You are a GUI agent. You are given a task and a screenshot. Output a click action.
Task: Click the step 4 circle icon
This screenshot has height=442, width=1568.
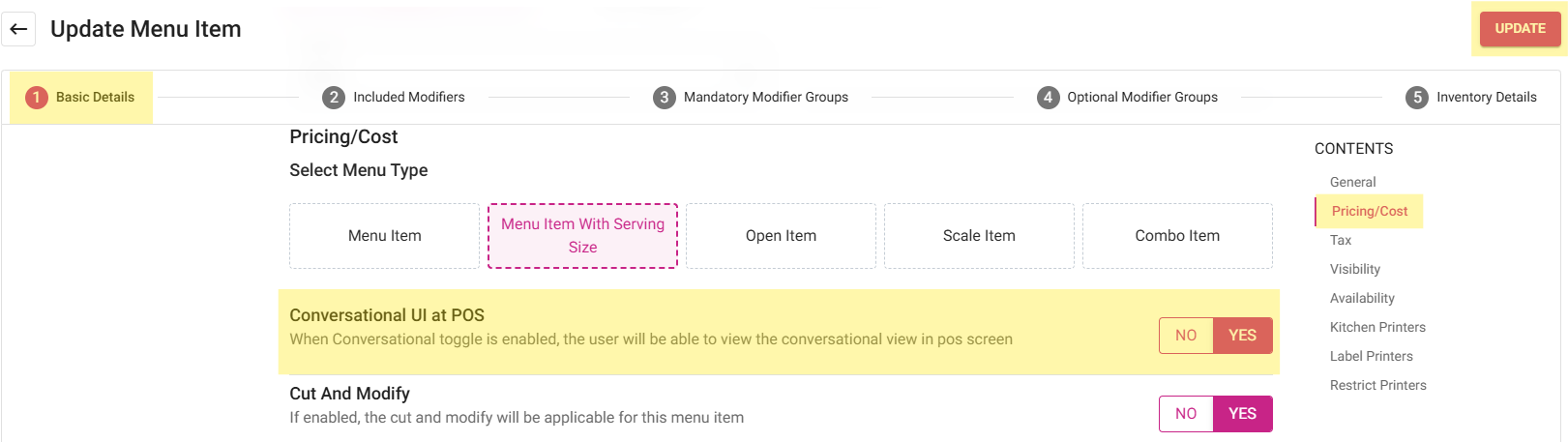click(1048, 97)
